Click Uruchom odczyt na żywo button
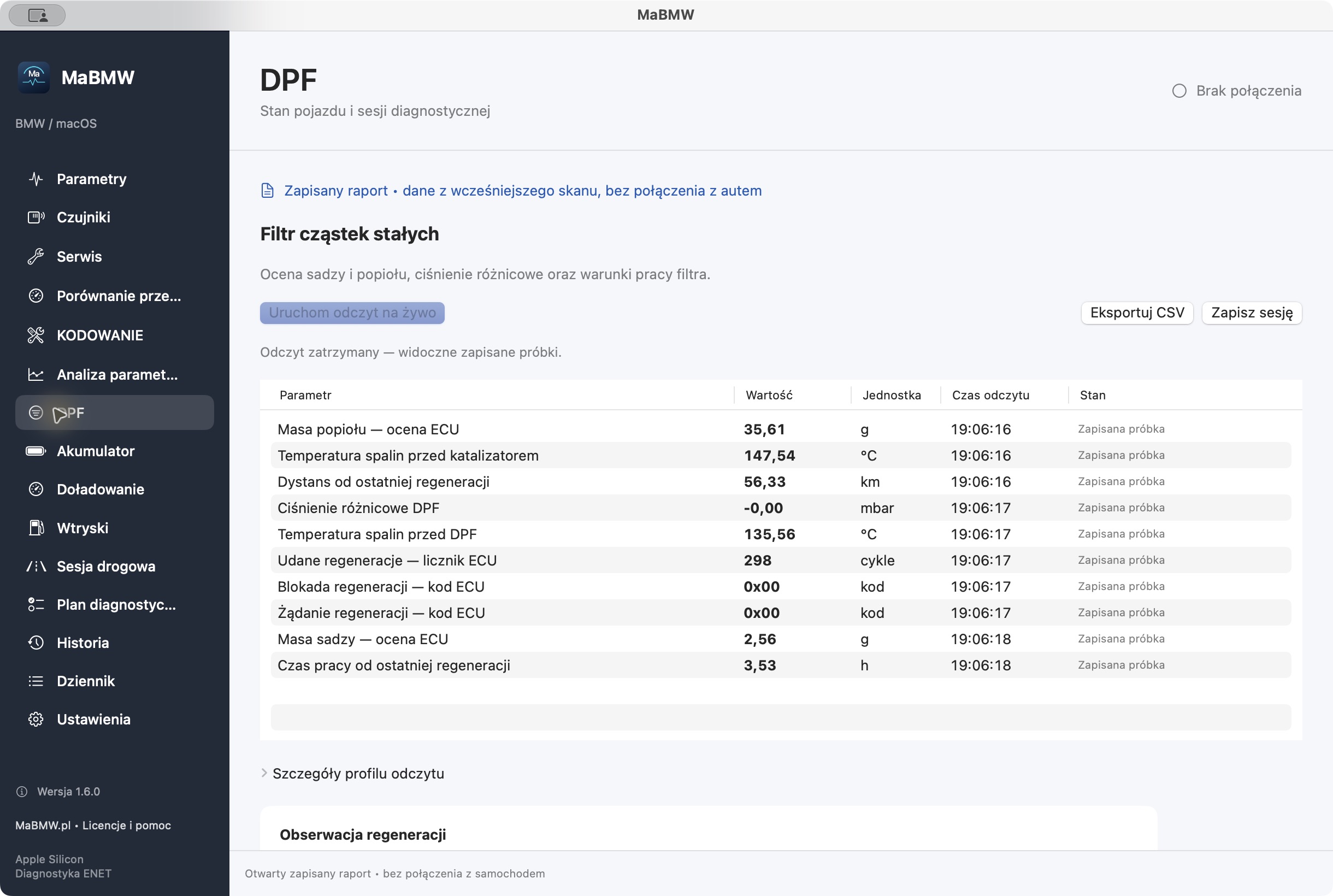 click(x=352, y=313)
